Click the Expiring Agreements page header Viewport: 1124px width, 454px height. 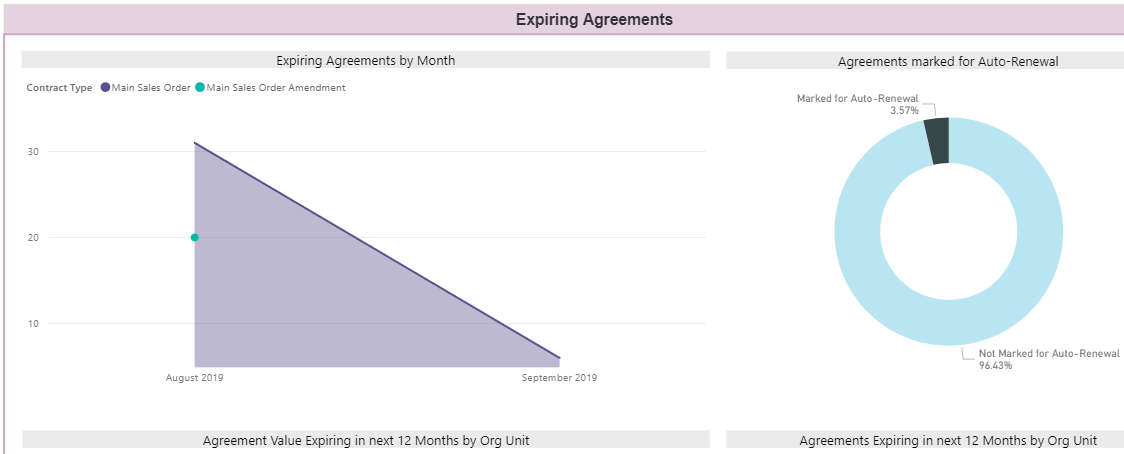tap(594, 20)
